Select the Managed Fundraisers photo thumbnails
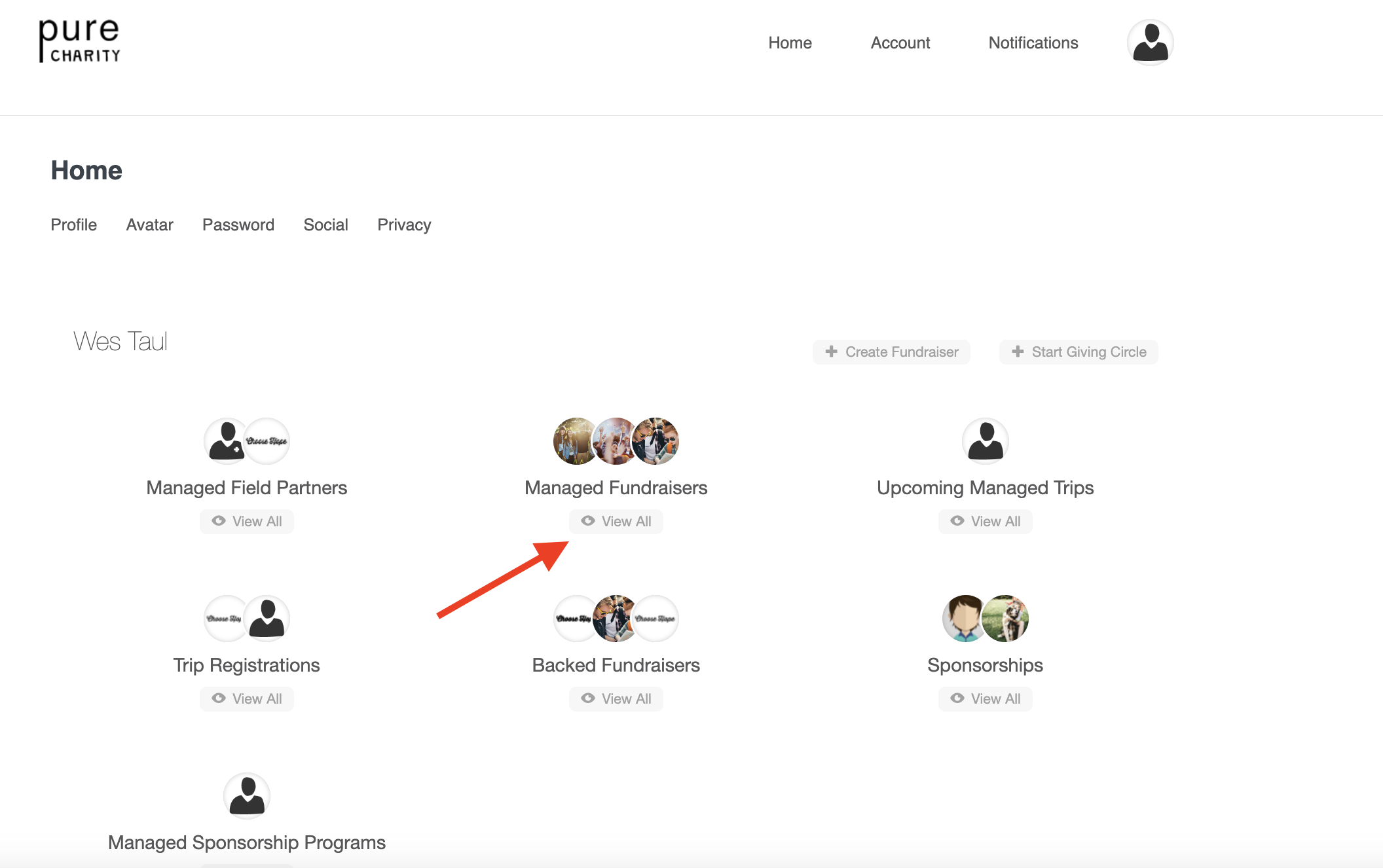Viewport: 1383px width, 868px height. pos(616,441)
